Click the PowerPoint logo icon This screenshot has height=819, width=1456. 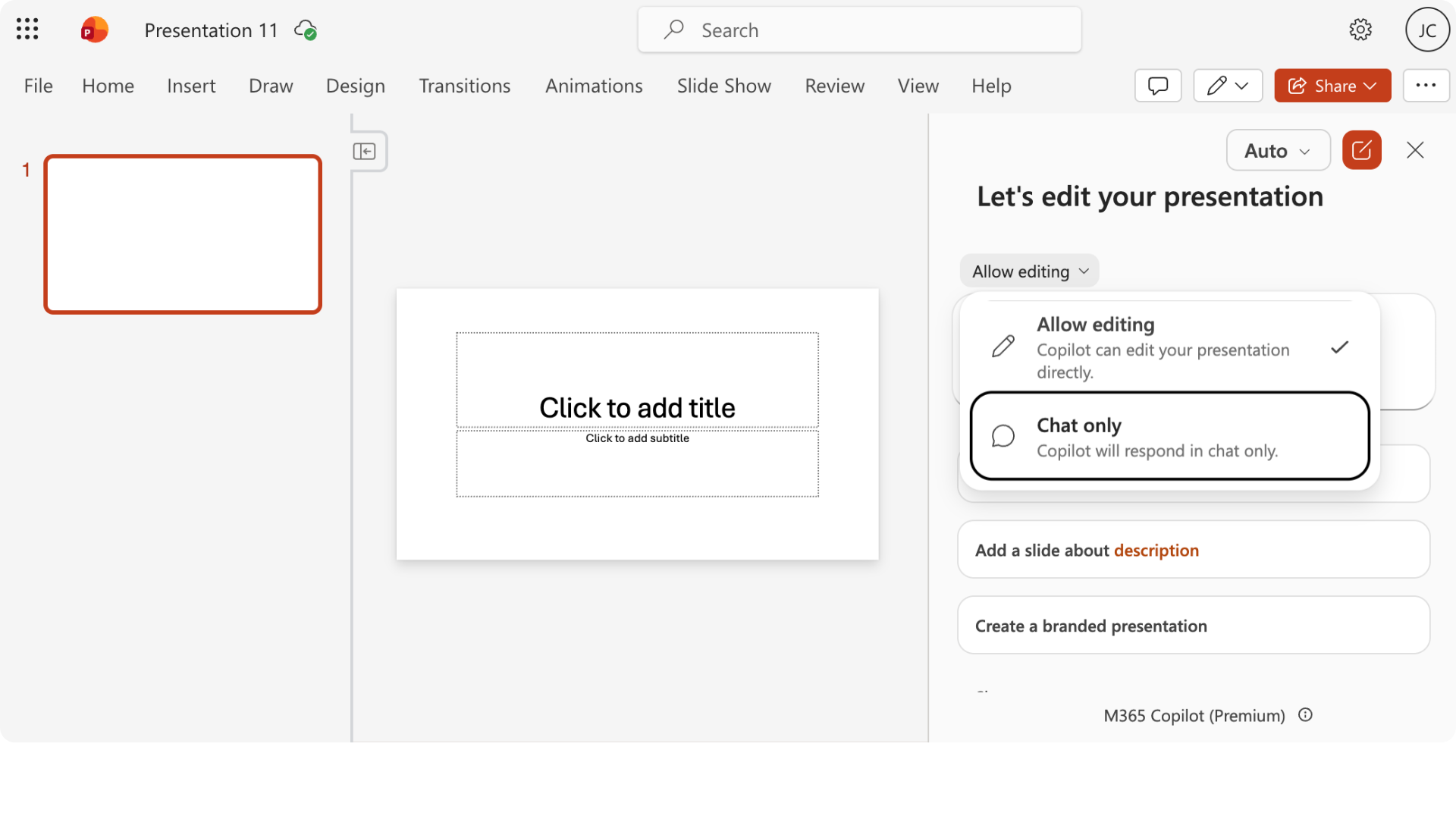(94, 30)
